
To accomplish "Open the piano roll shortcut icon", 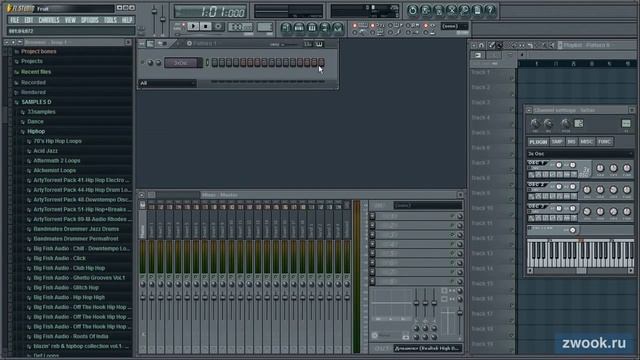I will [312, 27].
